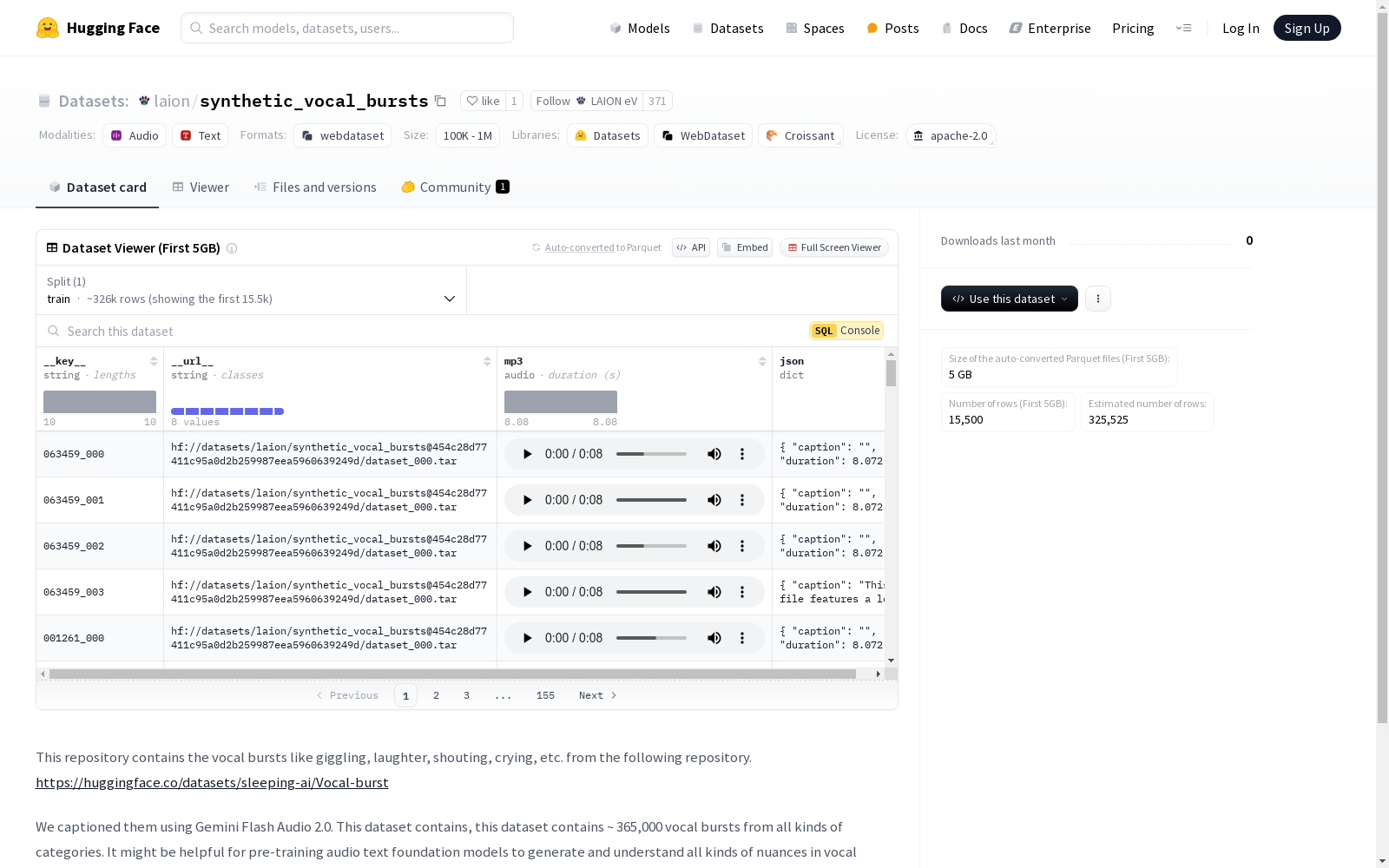Mute audio in row 063459_000

714,454
